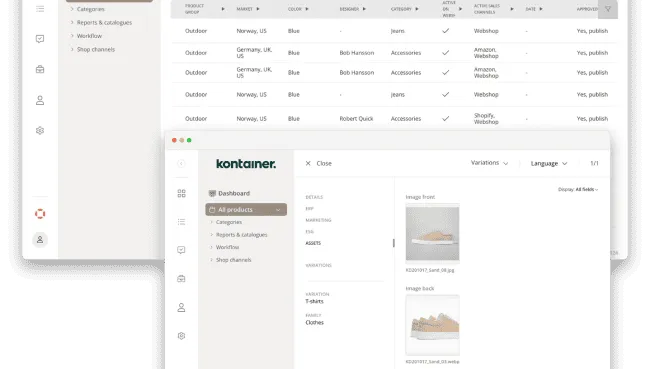Image resolution: width=650 pixels, height=369 pixels.
Task: Open the settings gear in back window sidebar
Action: pyautogui.click(x=40, y=131)
